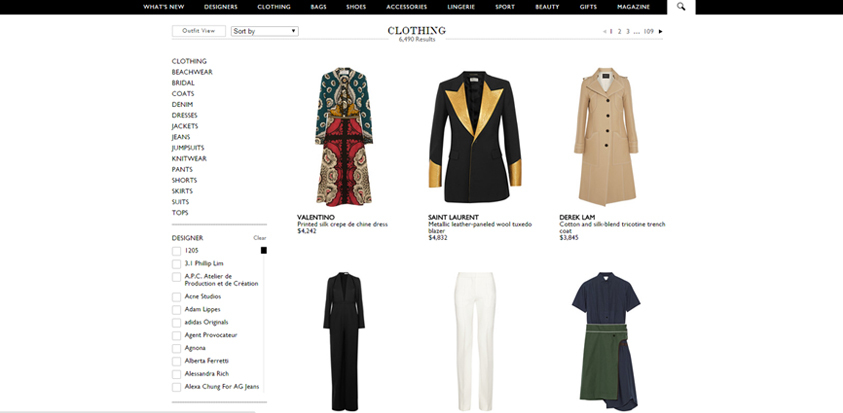Open the search magnifier icon

[x=681, y=7]
